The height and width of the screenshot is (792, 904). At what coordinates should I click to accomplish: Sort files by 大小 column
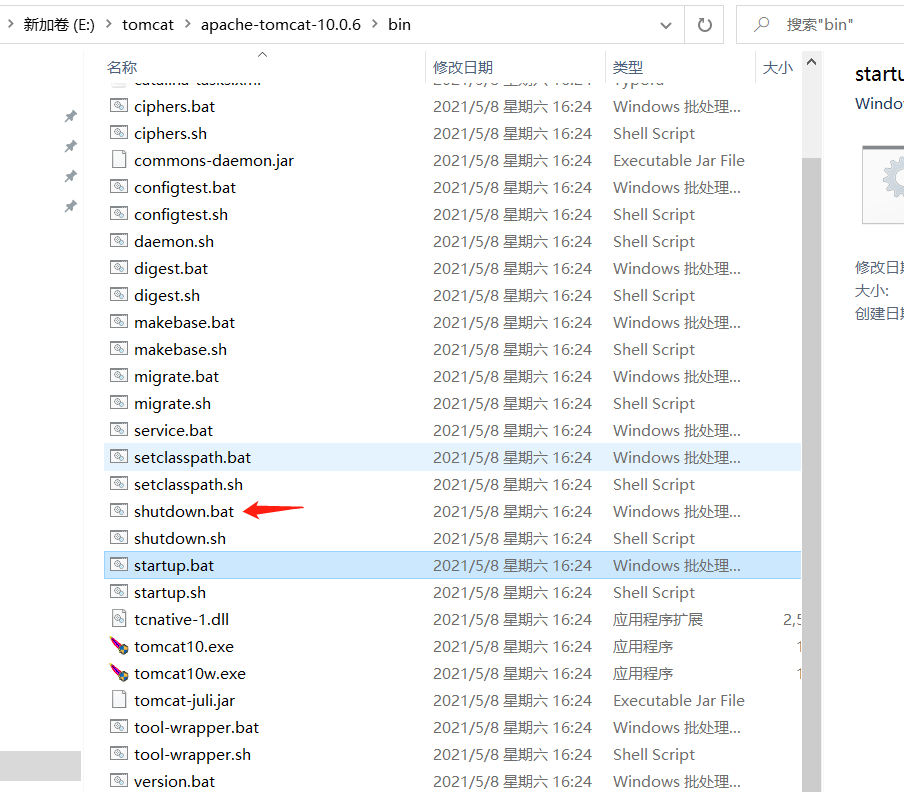click(x=778, y=67)
